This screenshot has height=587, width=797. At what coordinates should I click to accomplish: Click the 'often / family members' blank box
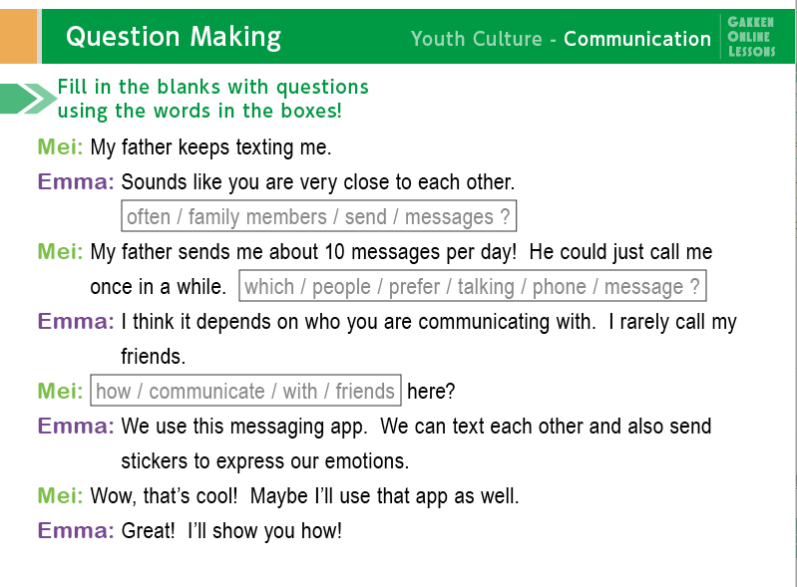point(319,217)
